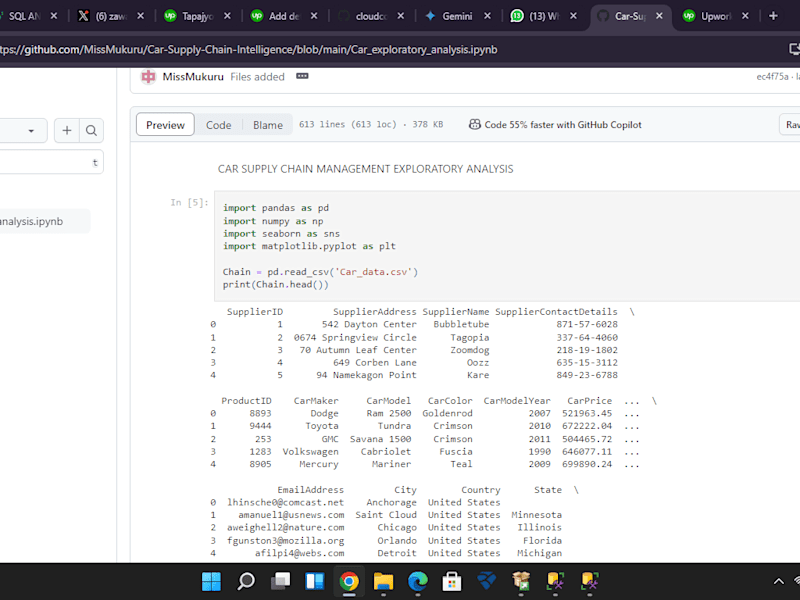The width and height of the screenshot is (800, 600).
Task: Switch to the Code view tab
Action: click(218, 125)
